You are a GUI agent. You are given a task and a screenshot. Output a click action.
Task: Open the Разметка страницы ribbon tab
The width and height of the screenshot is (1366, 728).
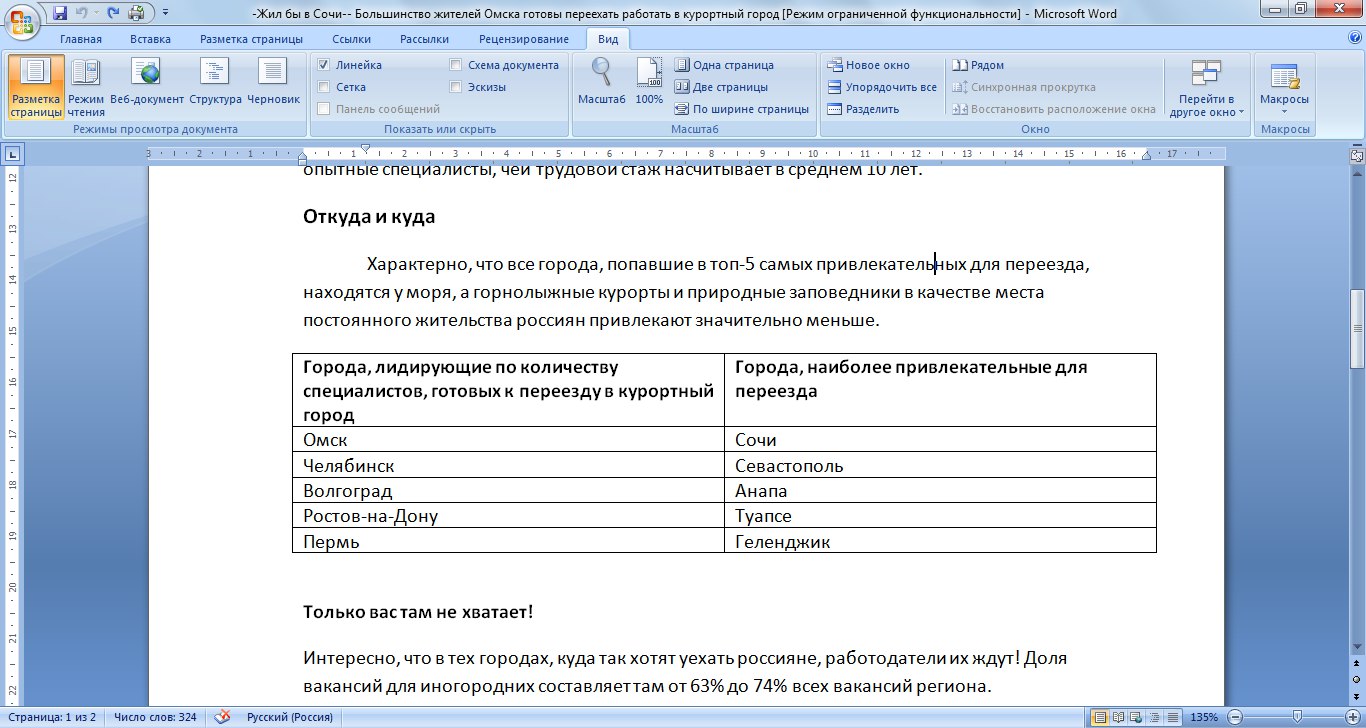tap(251, 39)
